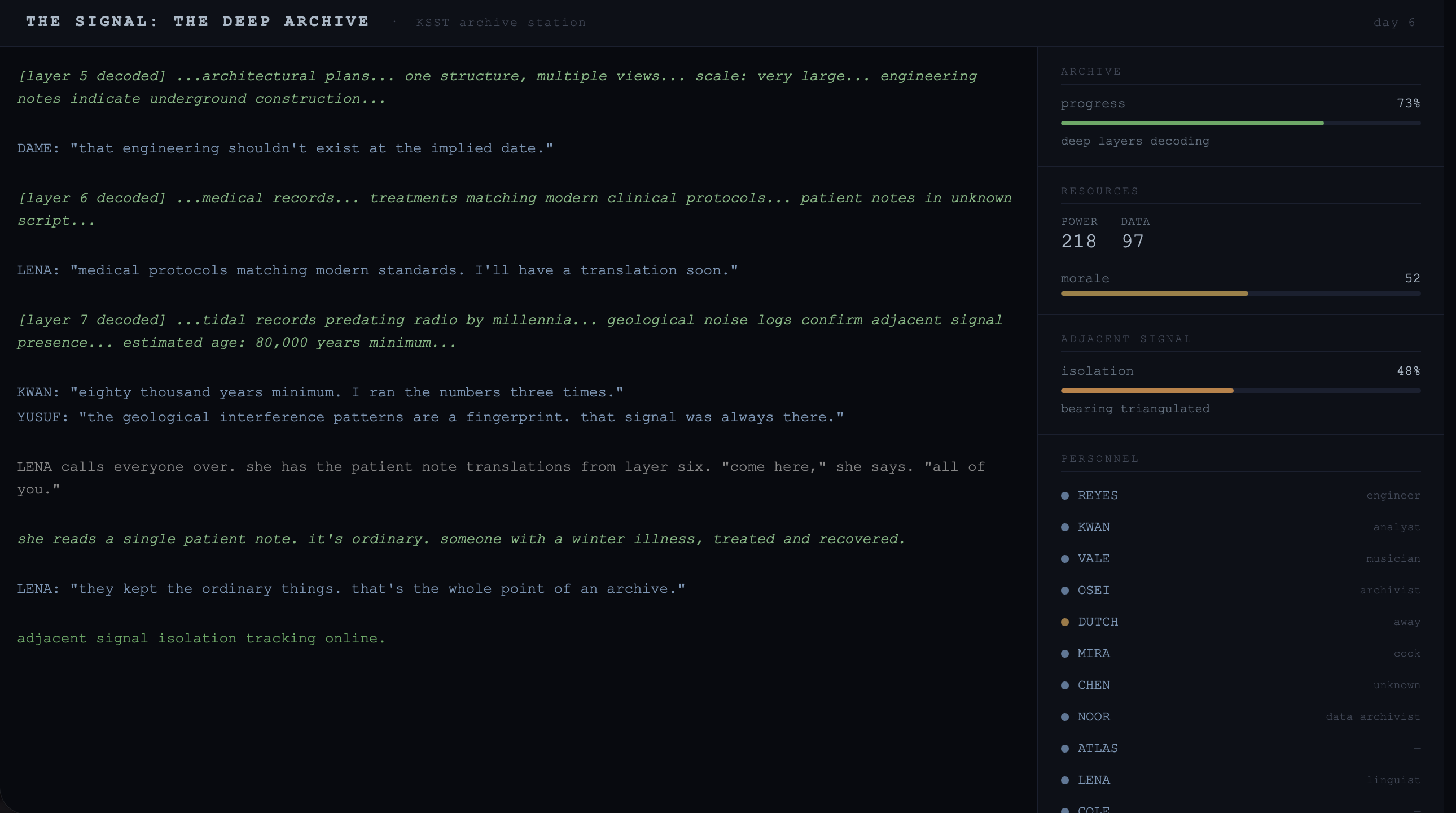Click the morale value 52
This screenshot has width=1456, height=813.
1413,278
